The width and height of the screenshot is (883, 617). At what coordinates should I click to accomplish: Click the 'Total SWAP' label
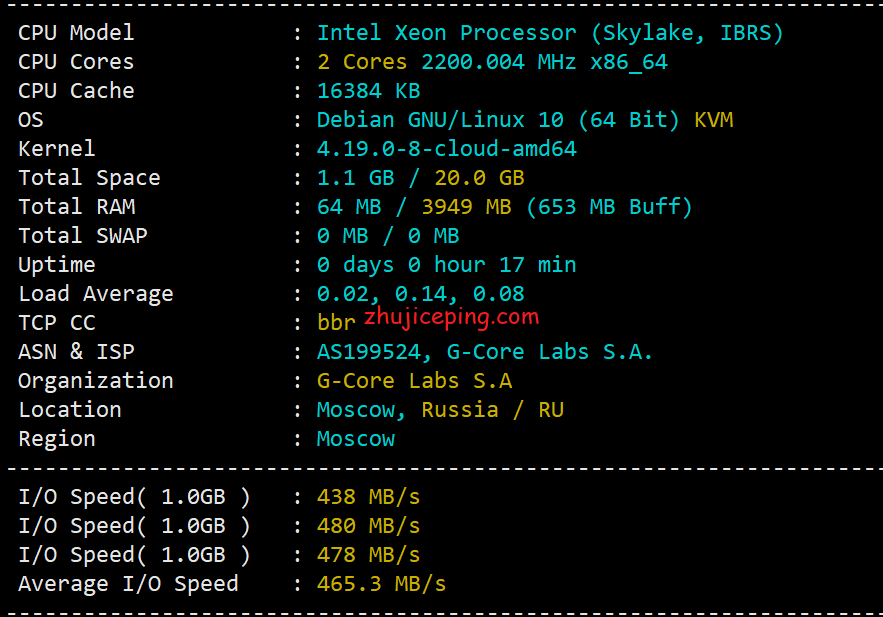click(x=83, y=236)
